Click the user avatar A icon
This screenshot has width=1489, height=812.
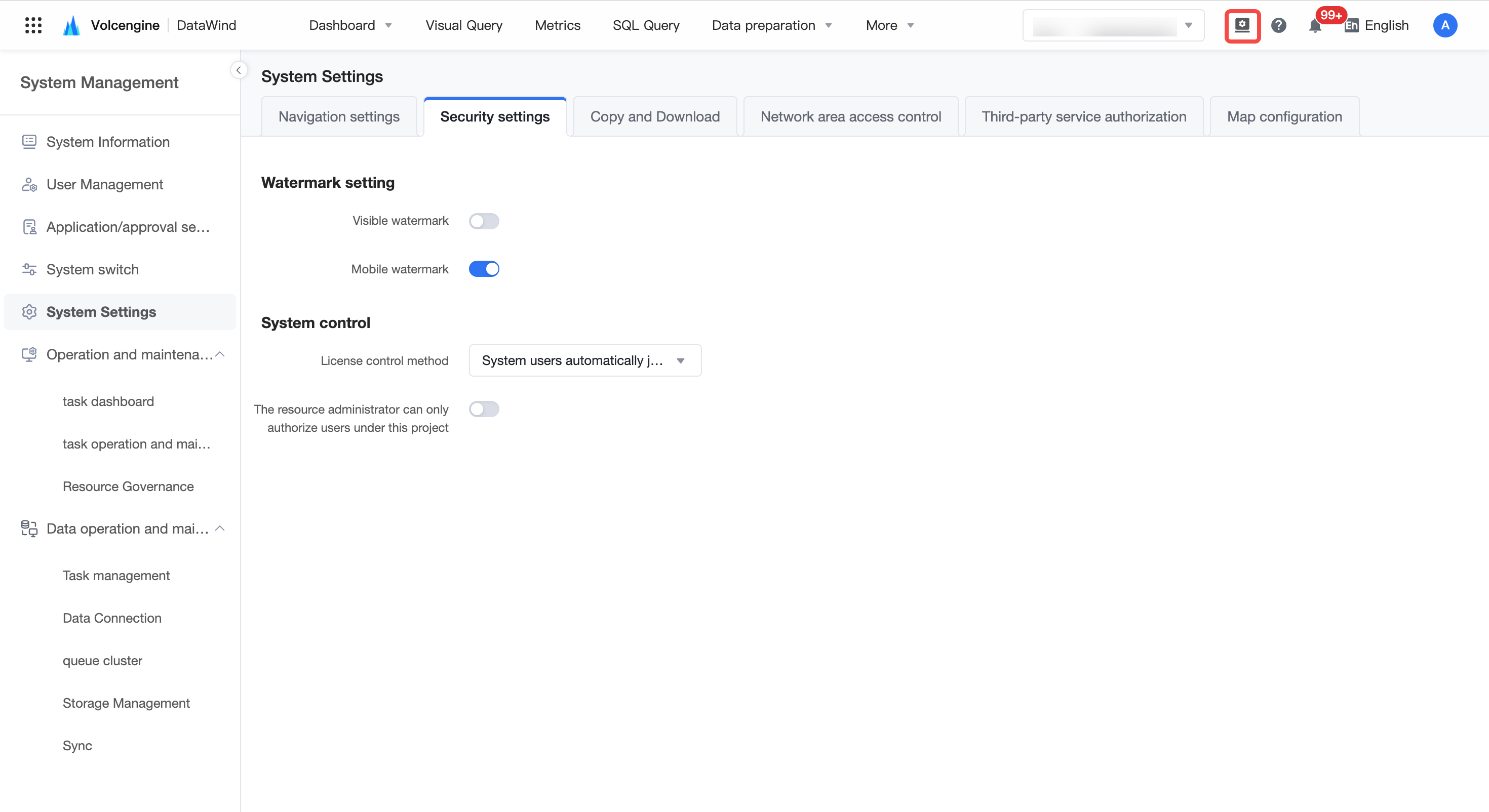click(x=1445, y=25)
